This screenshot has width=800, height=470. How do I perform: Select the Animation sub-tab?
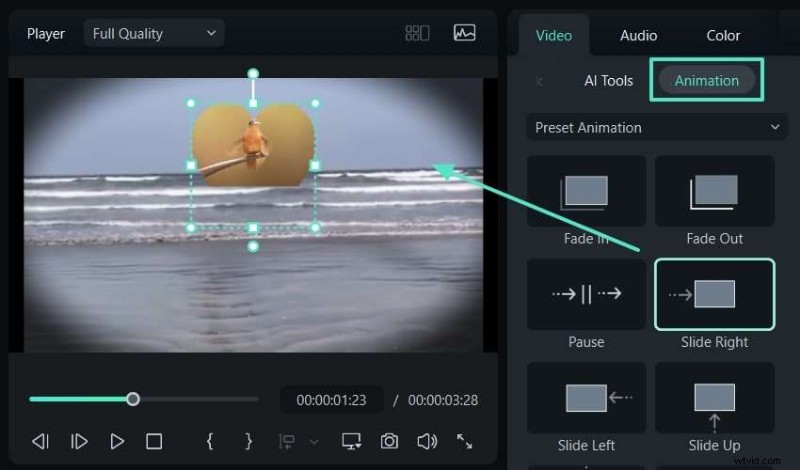pyautogui.click(x=707, y=80)
